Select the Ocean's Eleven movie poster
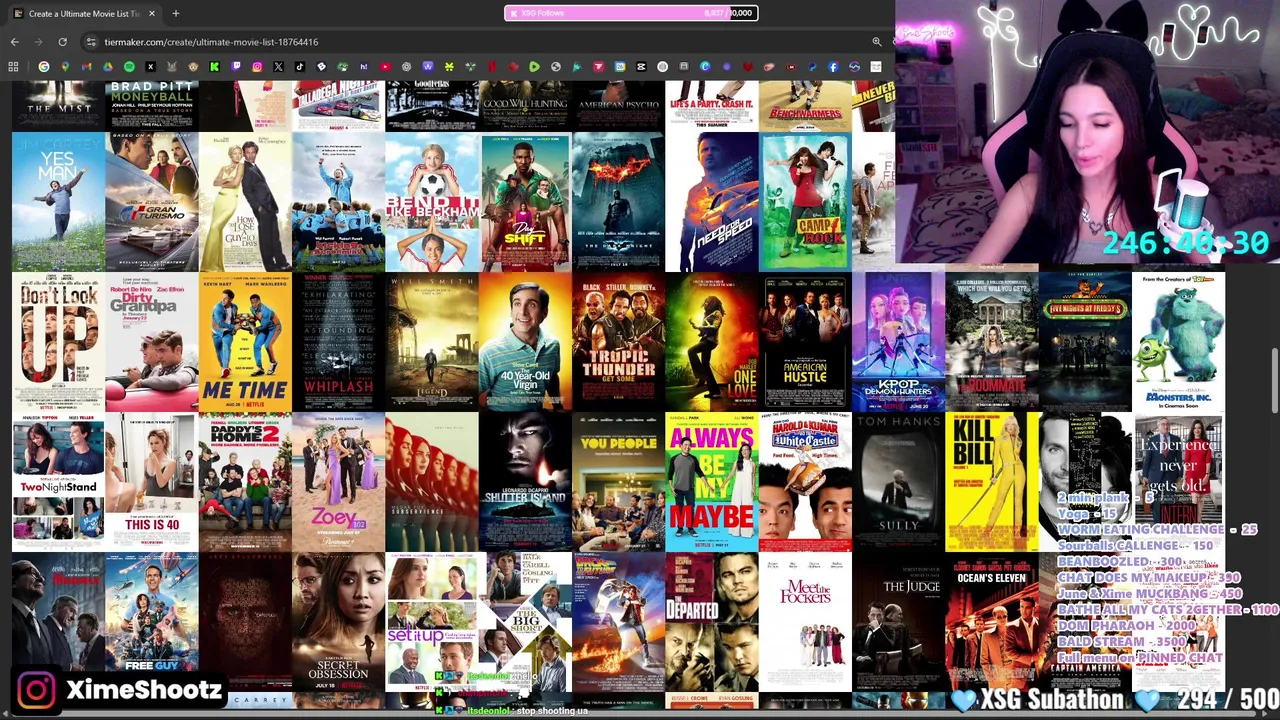This screenshot has height=720, width=1280. click(x=991, y=622)
